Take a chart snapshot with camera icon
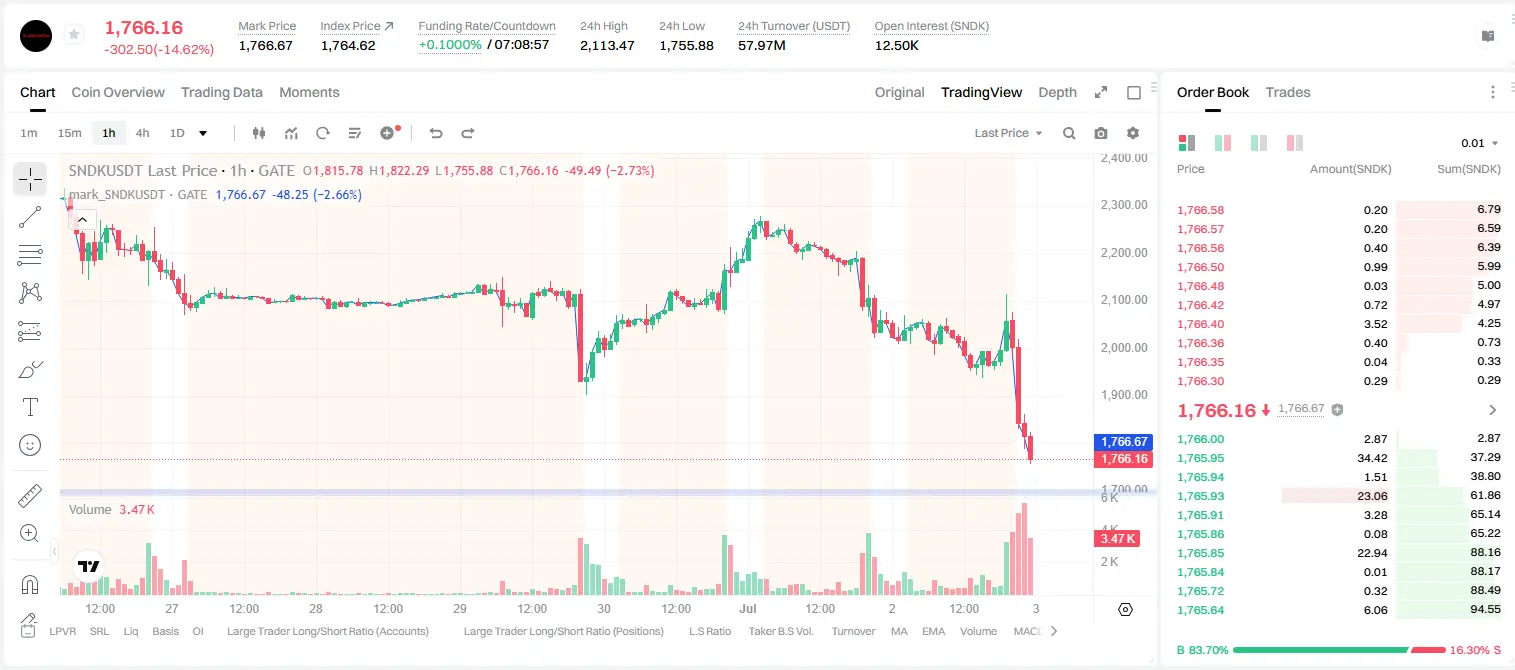 coord(1101,133)
